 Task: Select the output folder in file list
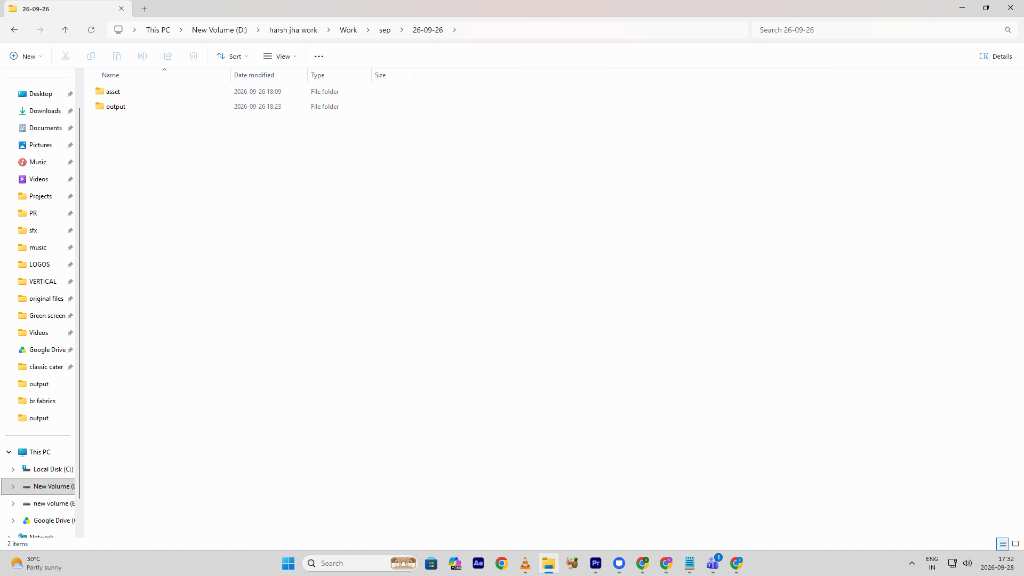tap(116, 106)
